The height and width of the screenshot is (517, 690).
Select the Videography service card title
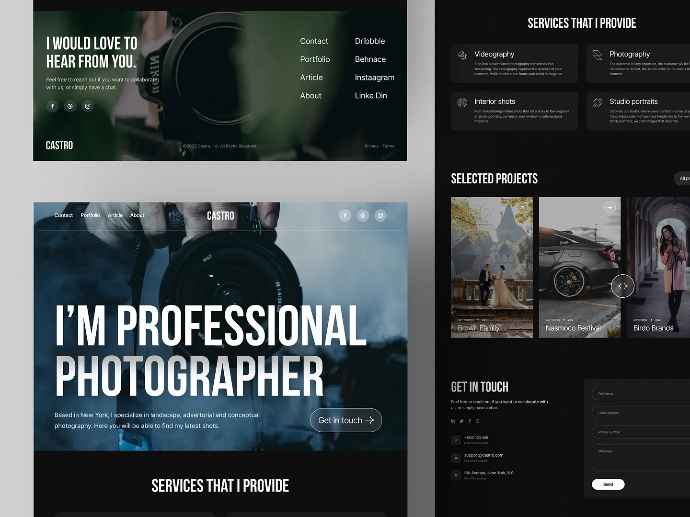(x=494, y=54)
